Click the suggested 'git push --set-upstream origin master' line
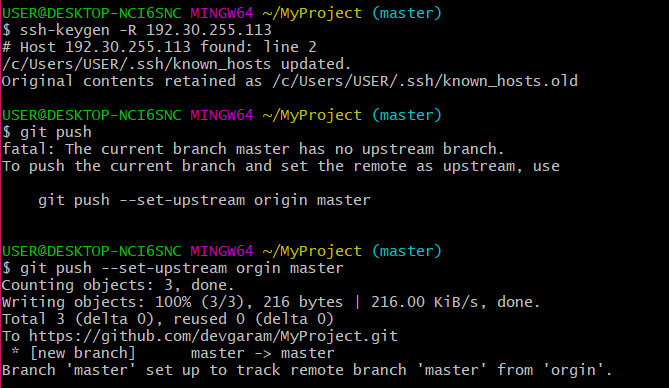This screenshot has width=669, height=388. tap(204, 200)
